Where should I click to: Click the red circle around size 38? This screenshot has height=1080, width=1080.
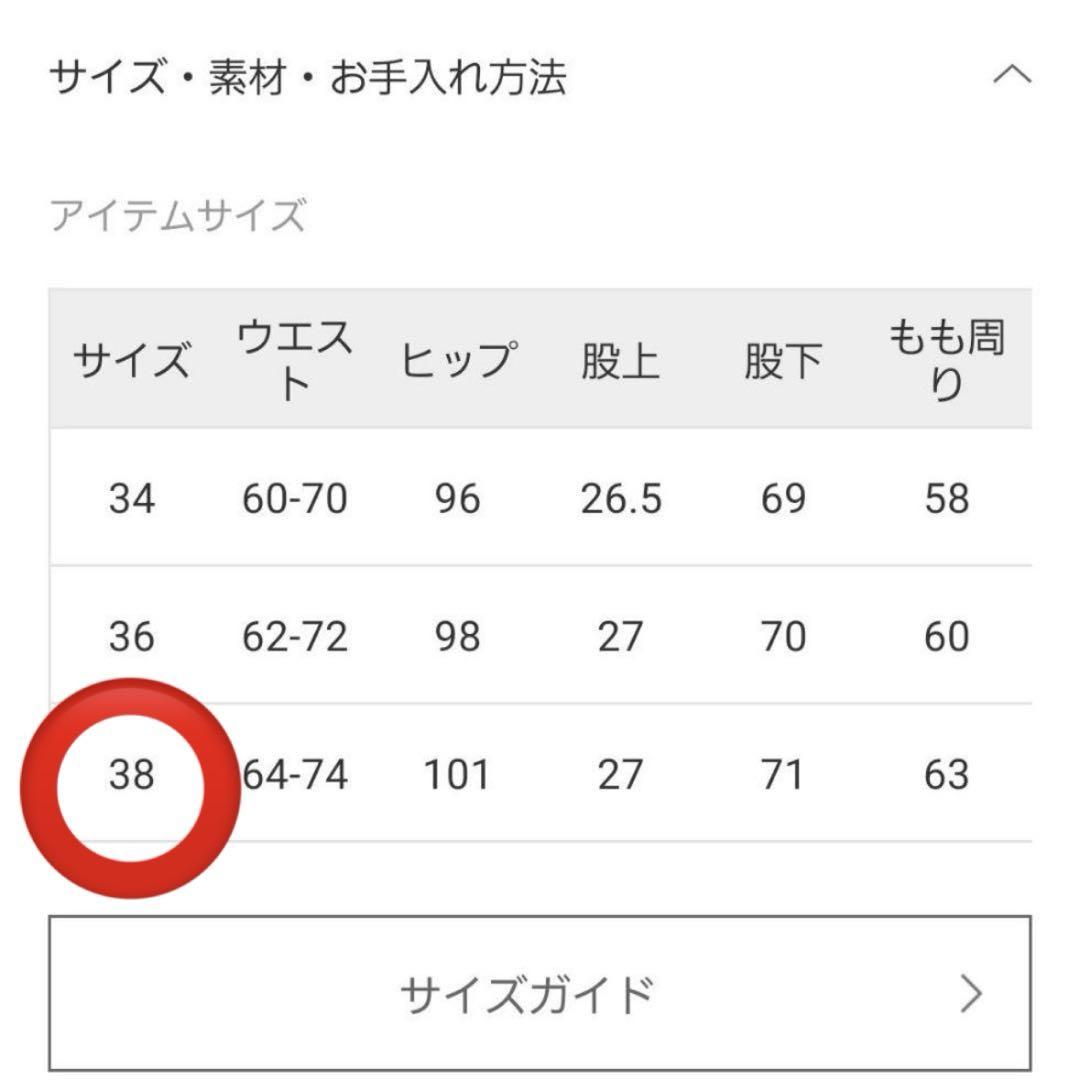coord(130,788)
